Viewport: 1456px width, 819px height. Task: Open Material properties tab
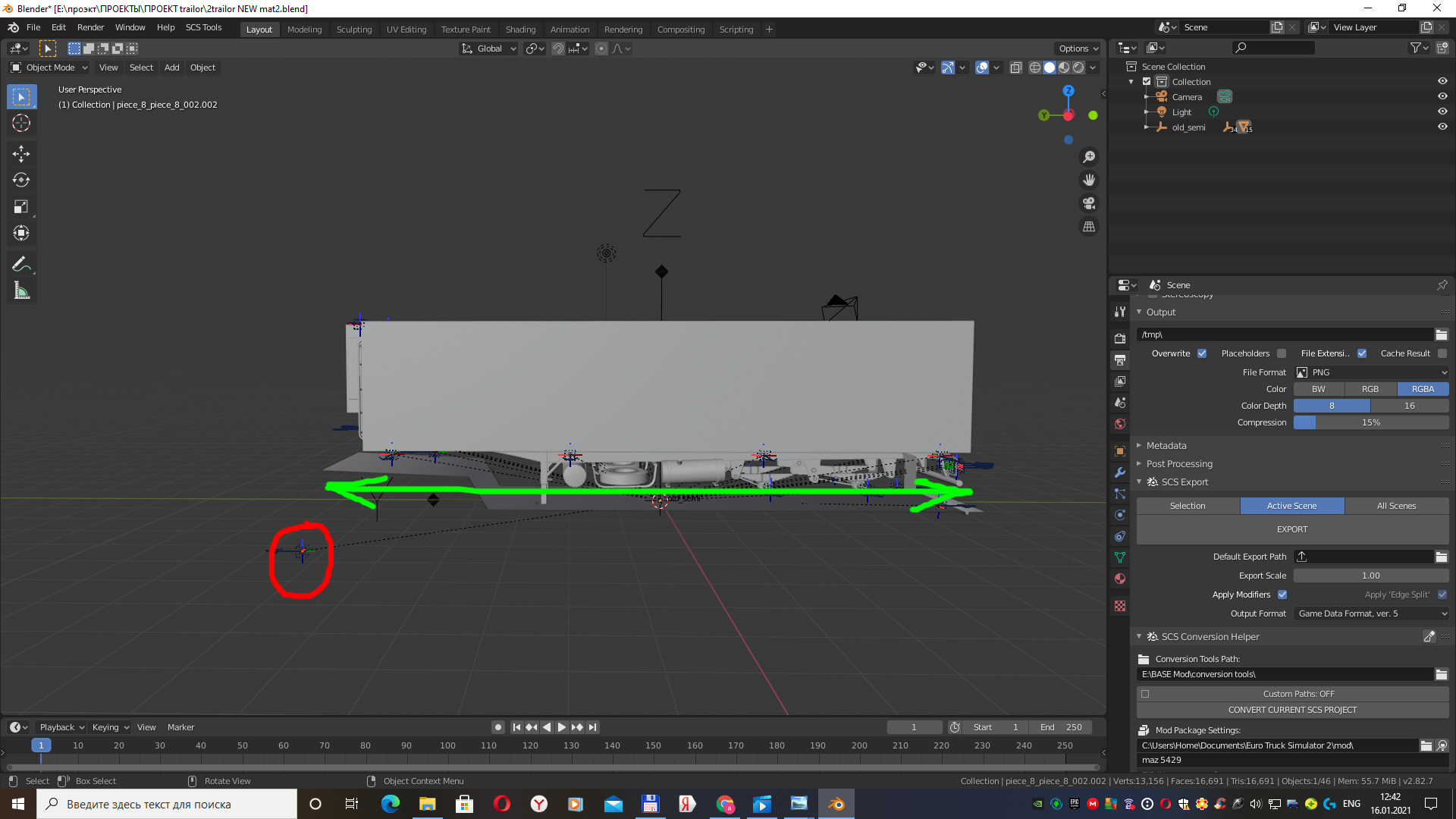[x=1120, y=579]
